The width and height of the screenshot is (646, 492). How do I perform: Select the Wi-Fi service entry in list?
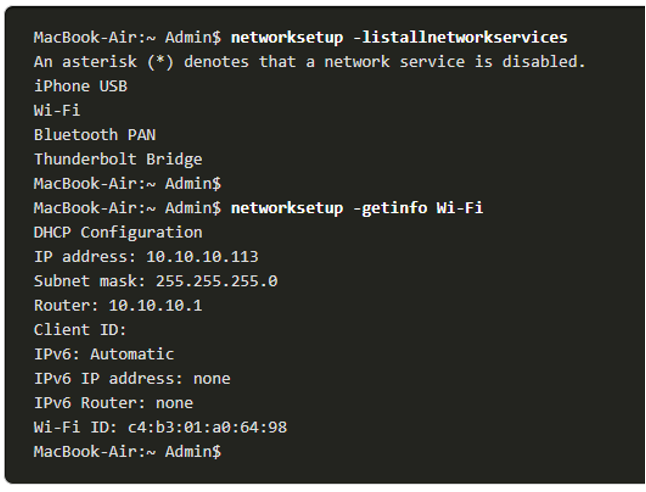click(x=57, y=110)
